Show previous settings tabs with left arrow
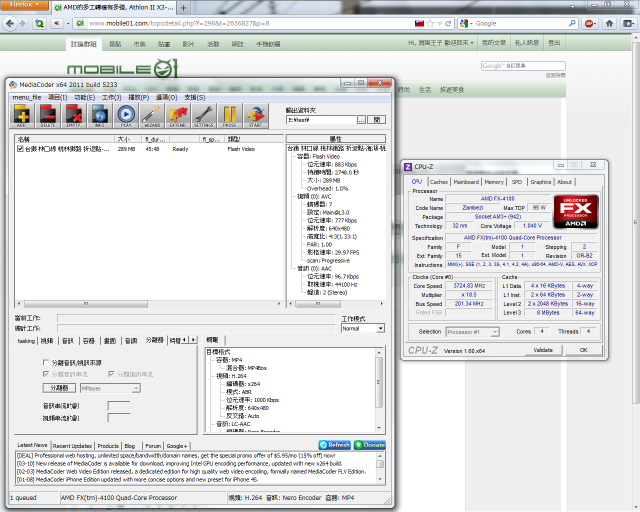This screenshot has width=640, height=512. click(x=184, y=340)
